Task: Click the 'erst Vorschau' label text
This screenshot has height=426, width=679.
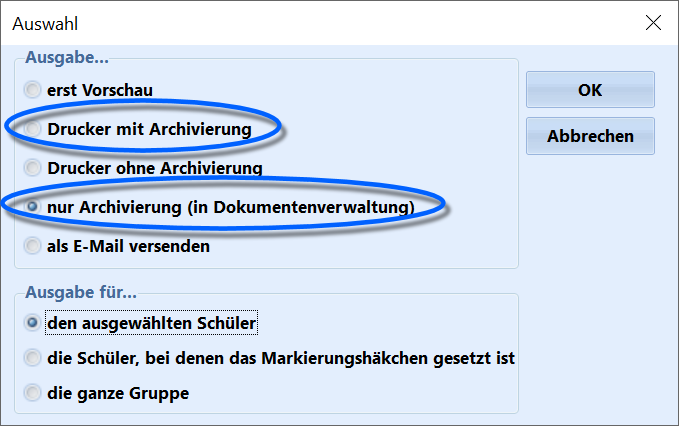Action: 100,90
